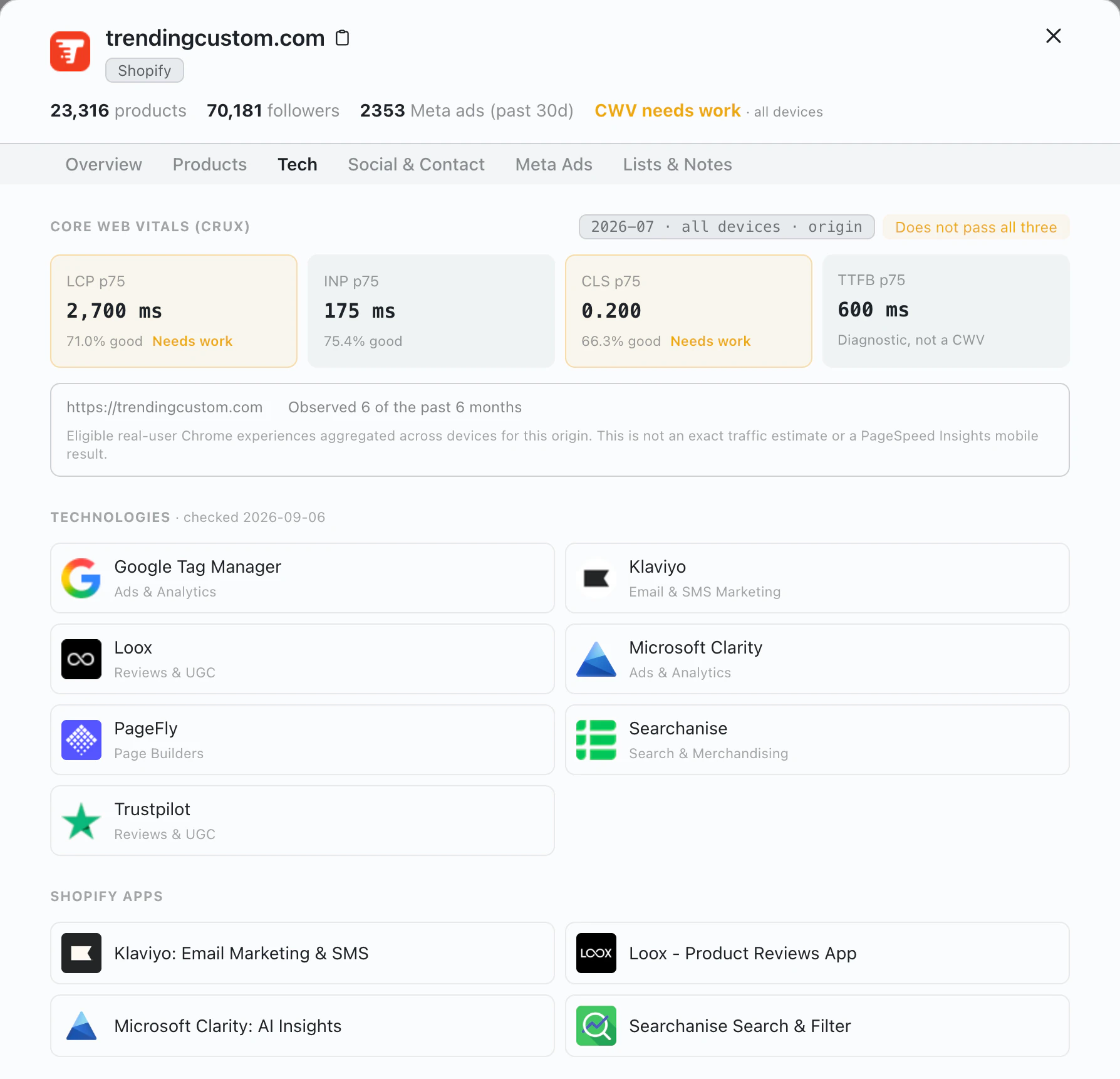Click the Klaviyo flag icon in Technologies
This screenshot has width=1120, height=1079.
pos(596,578)
